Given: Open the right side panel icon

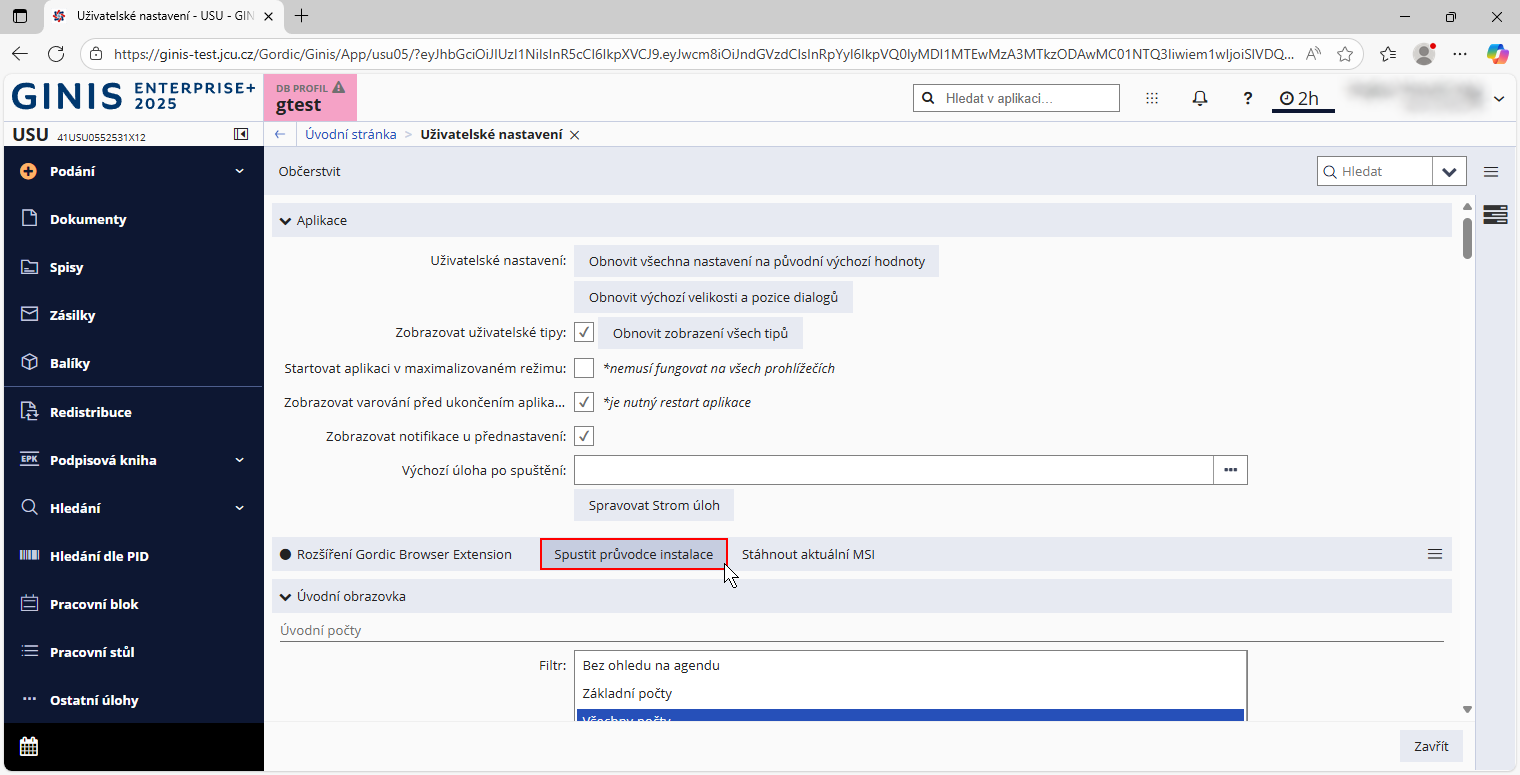Looking at the screenshot, I should 1496,214.
